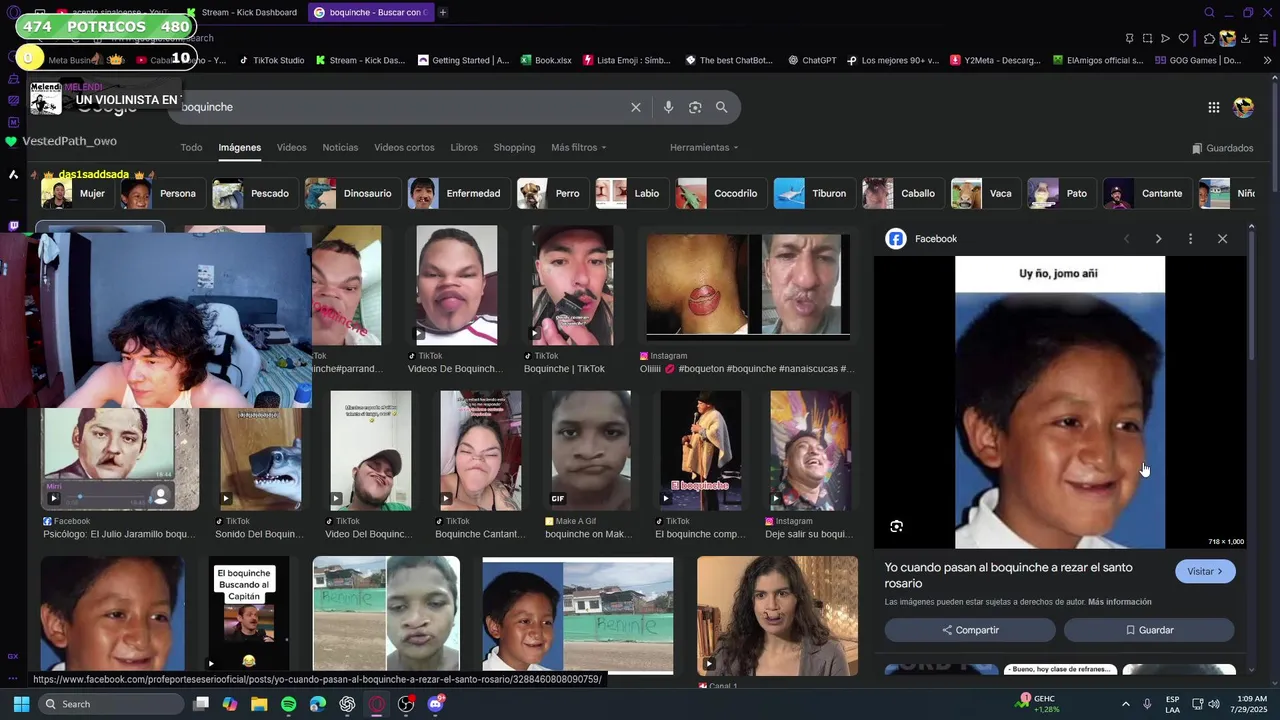1280x720 pixels.
Task: Launch Spotify from the taskbar
Action: click(288, 704)
